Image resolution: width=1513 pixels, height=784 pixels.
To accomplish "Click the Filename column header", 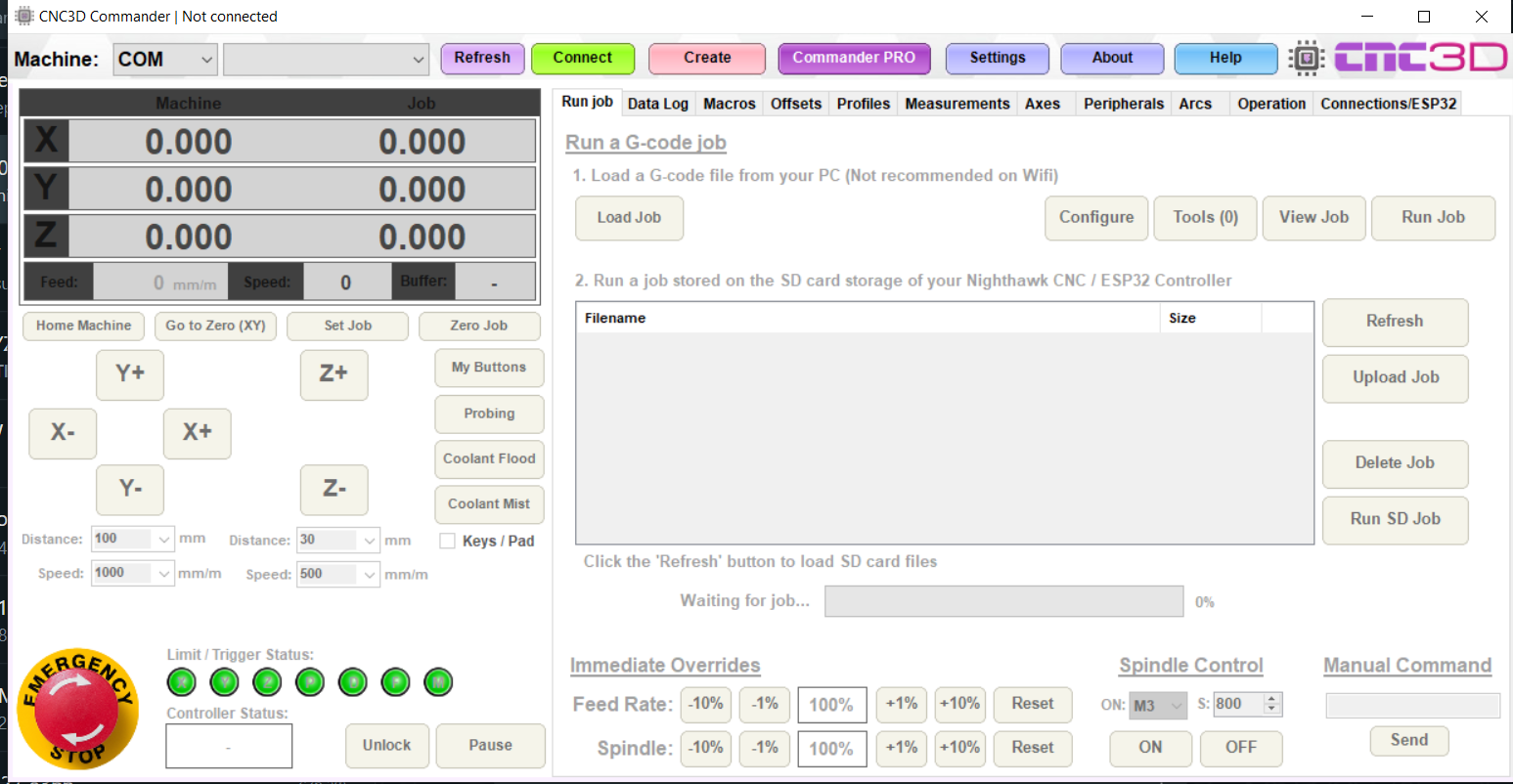I will click(868, 318).
